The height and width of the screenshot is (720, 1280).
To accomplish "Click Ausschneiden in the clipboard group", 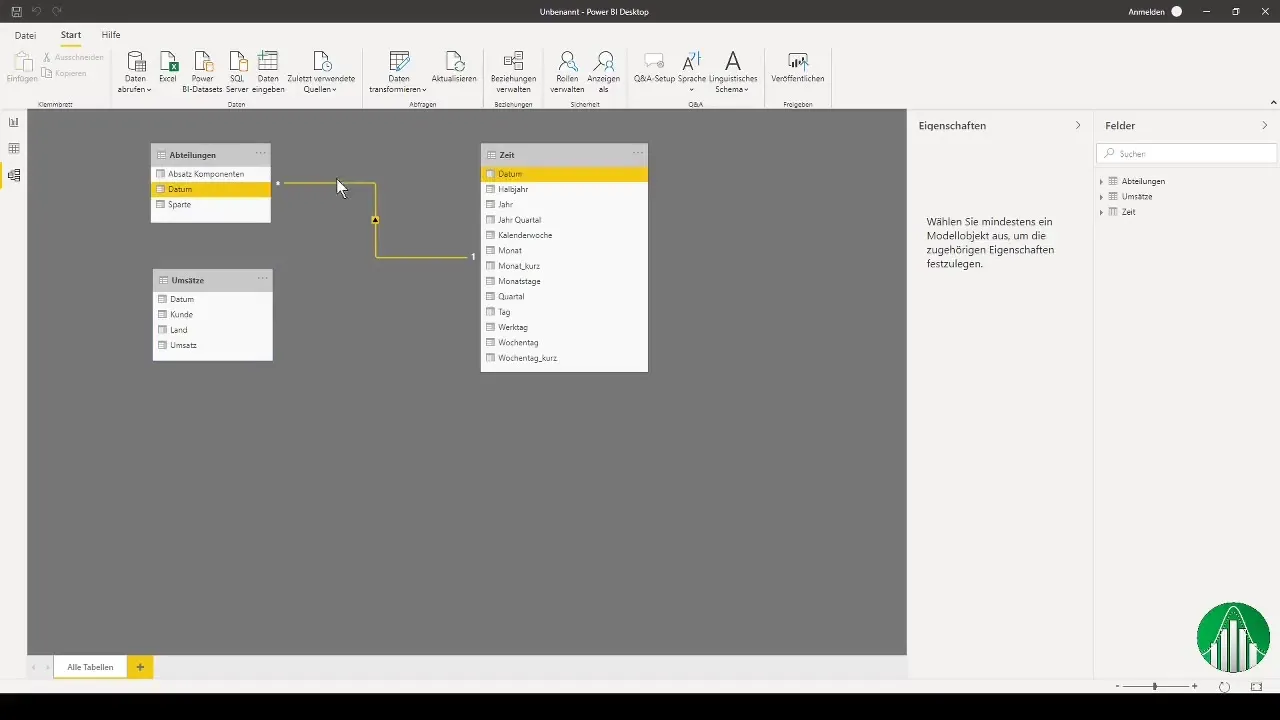I will 74,58.
